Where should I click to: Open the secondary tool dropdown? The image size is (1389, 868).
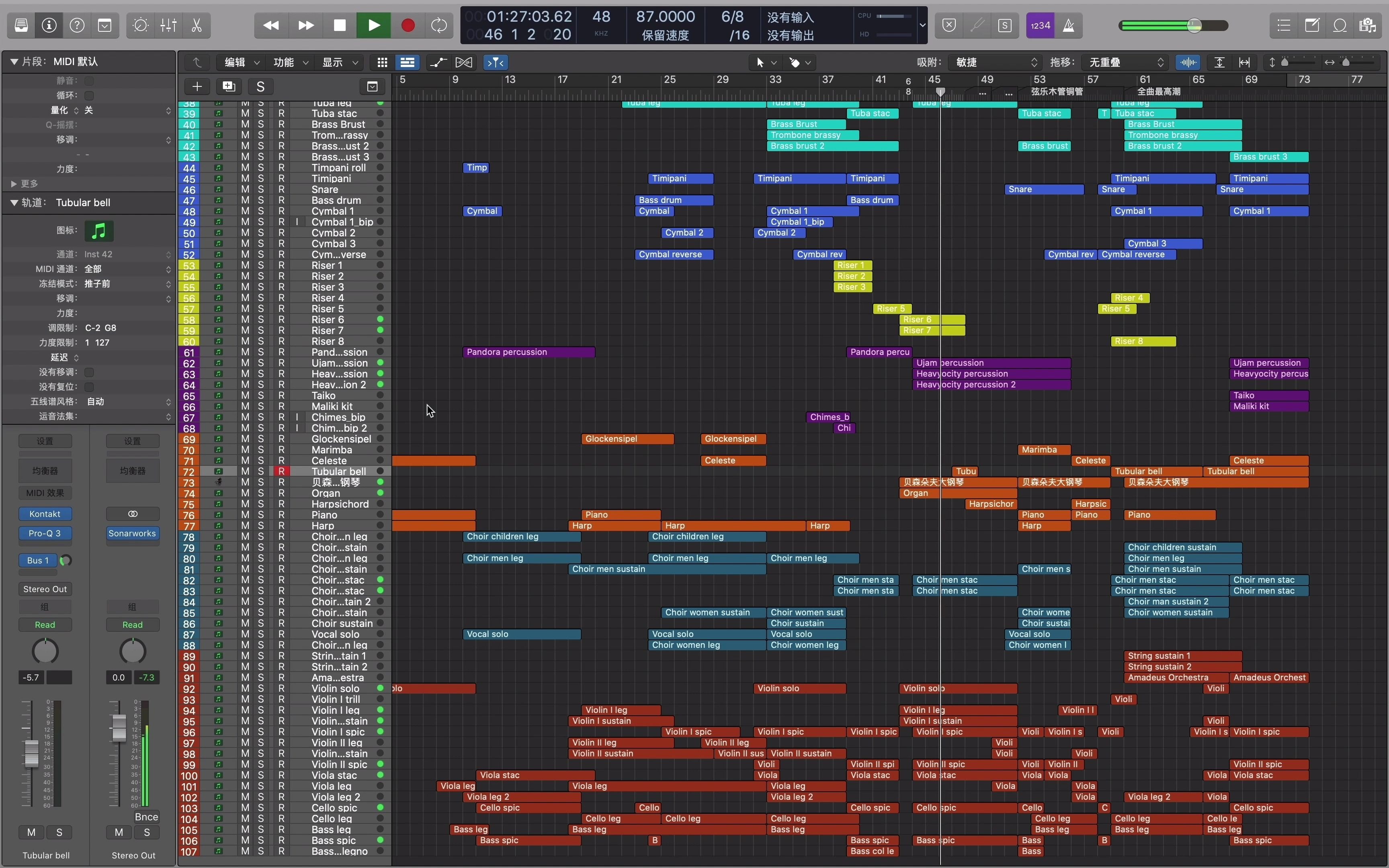tap(800, 62)
